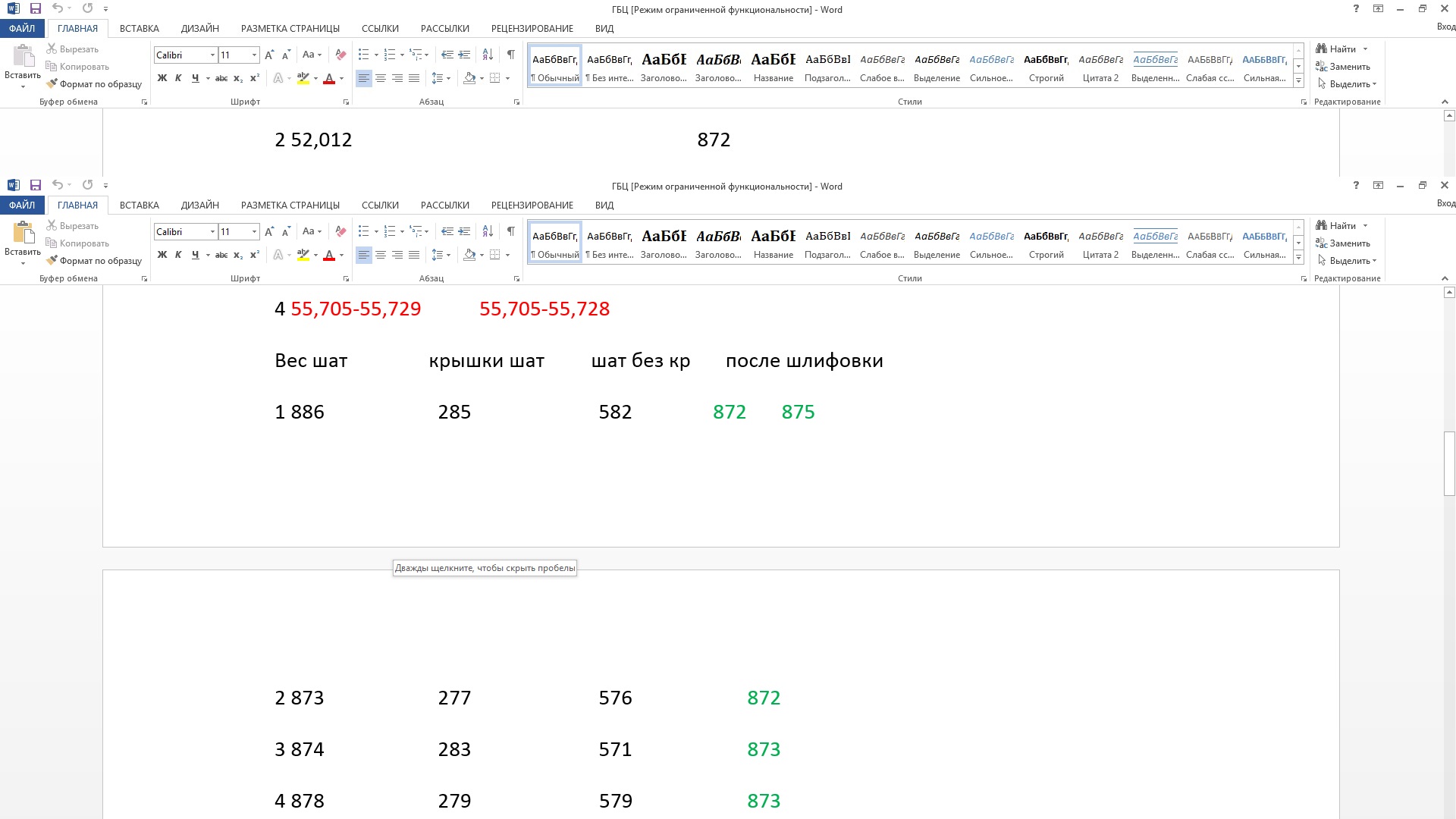
Task: Open Calibri font name dropdown in lower ribbon
Action: pos(212,231)
